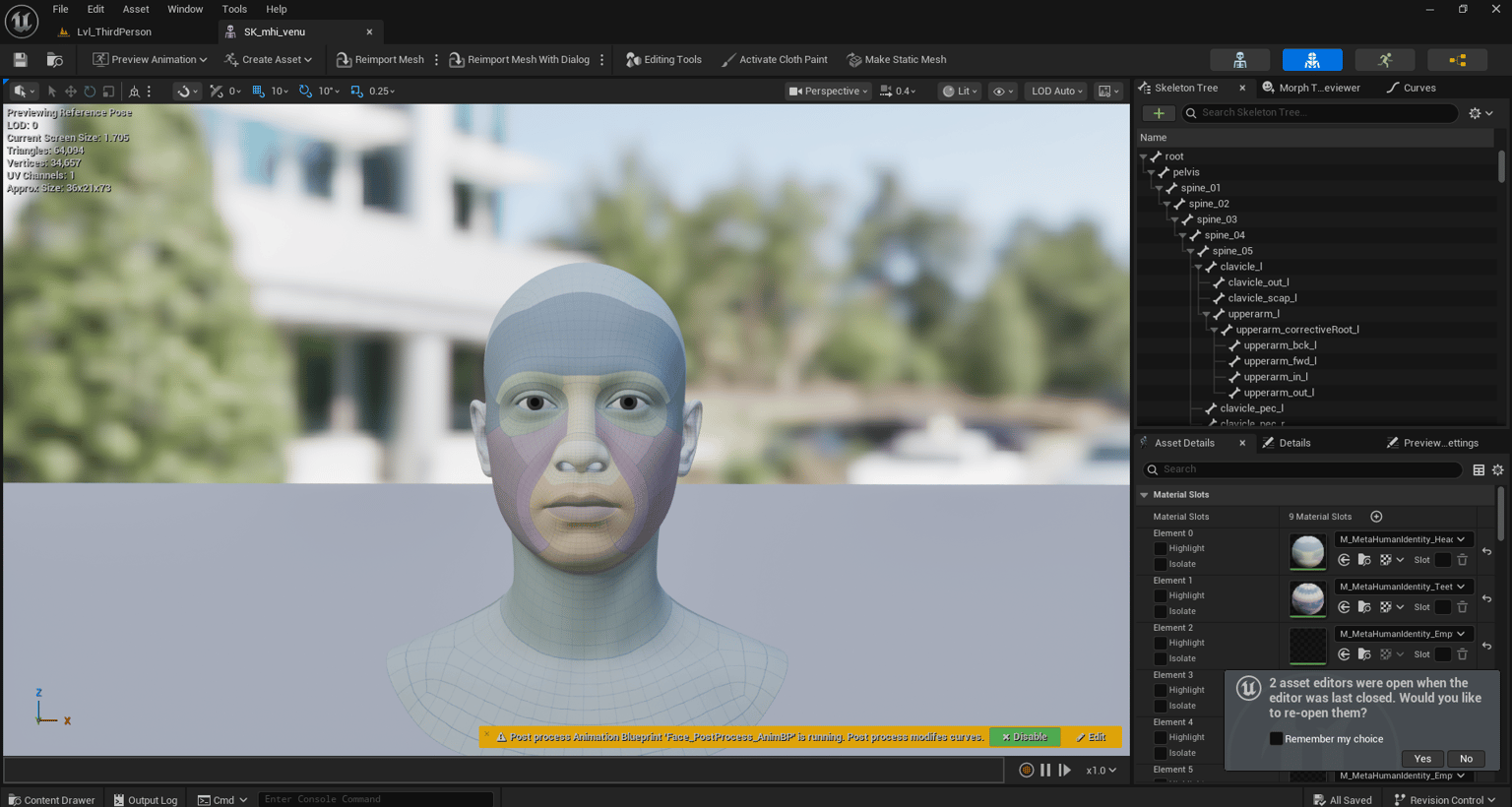Image resolution: width=1512 pixels, height=807 pixels.
Task: Click the Make Static Mesh button
Action: coord(897,60)
